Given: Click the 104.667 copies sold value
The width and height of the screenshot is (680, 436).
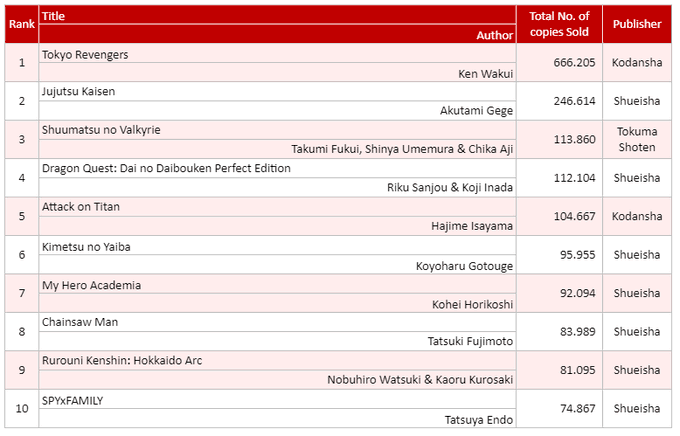Looking at the screenshot, I should coord(574,216).
